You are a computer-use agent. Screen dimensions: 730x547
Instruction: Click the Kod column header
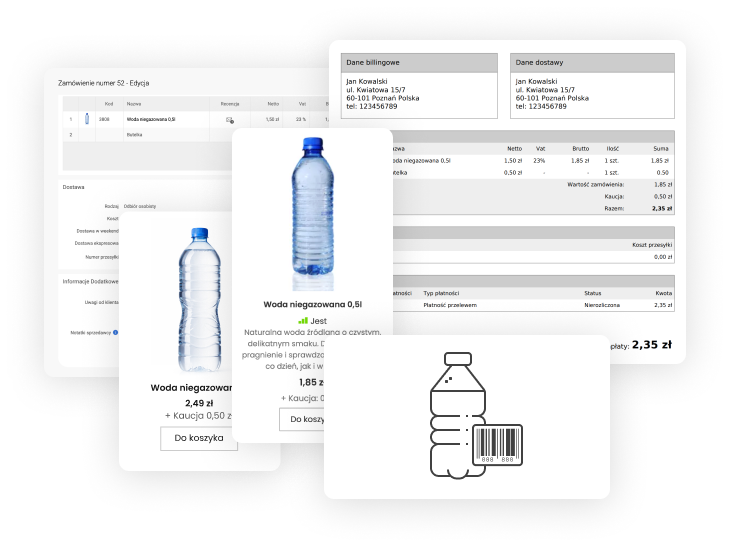pyautogui.click(x=109, y=104)
